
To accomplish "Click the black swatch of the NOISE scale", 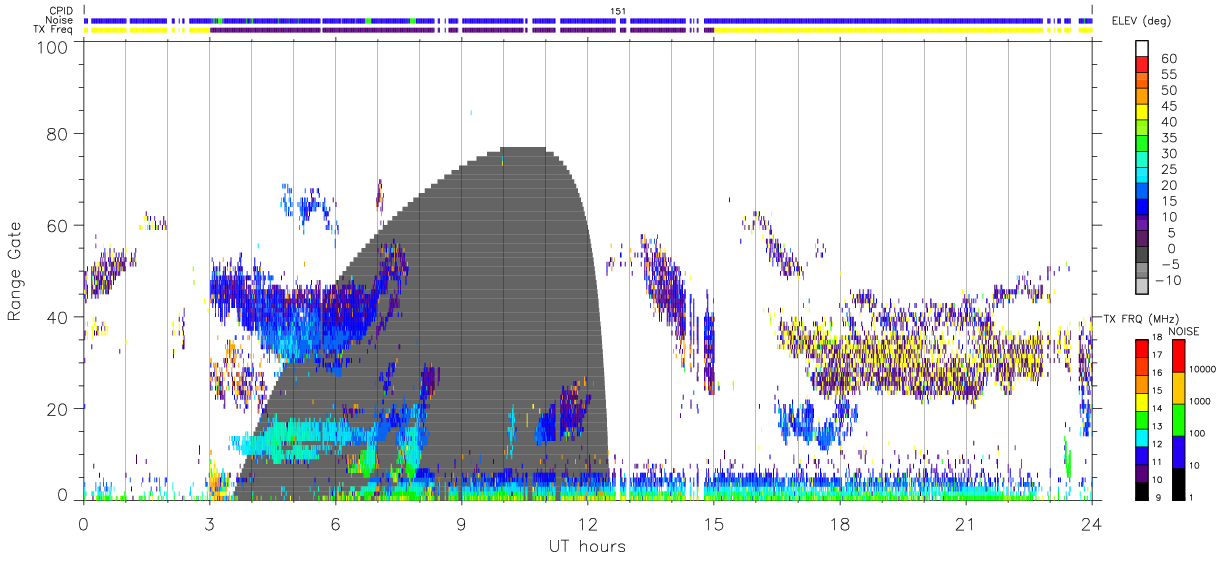I will [1178, 484].
